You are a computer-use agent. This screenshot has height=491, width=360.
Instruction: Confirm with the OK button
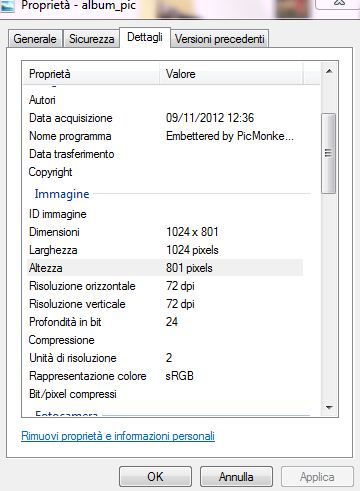point(155,477)
